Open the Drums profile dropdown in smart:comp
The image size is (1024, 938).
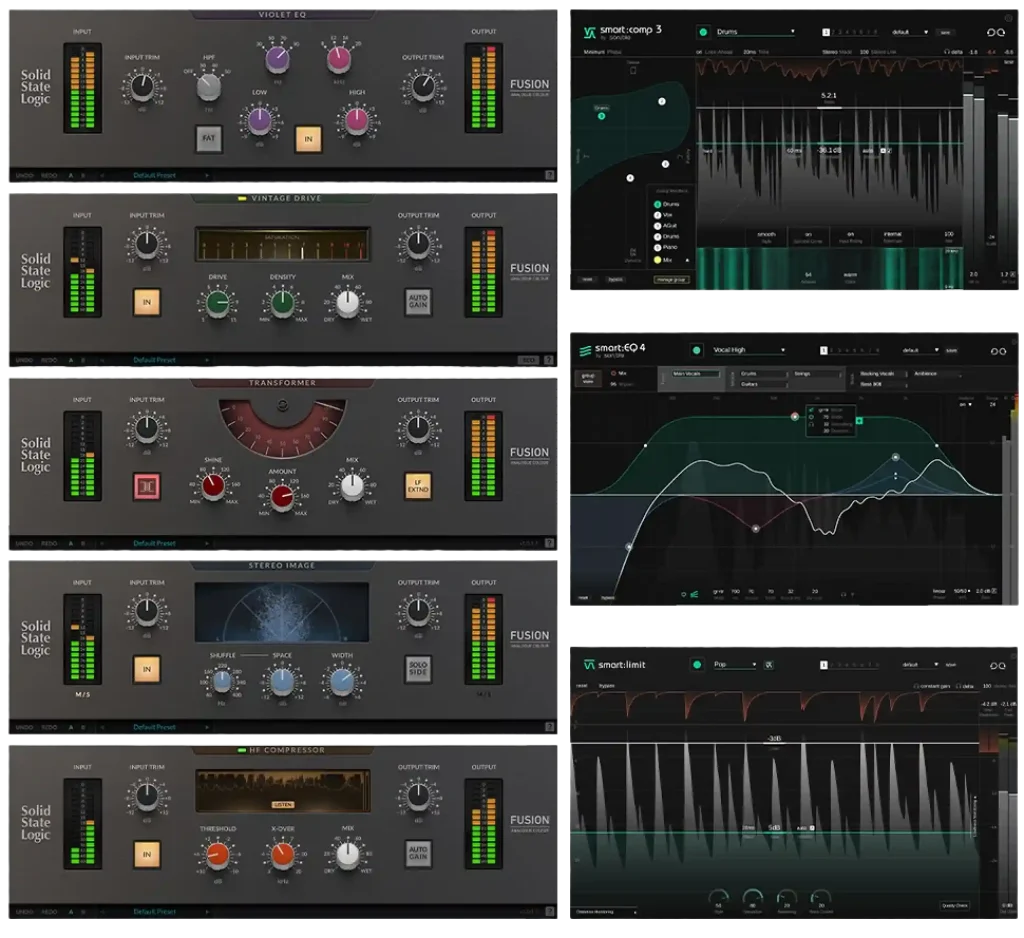click(755, 32)
